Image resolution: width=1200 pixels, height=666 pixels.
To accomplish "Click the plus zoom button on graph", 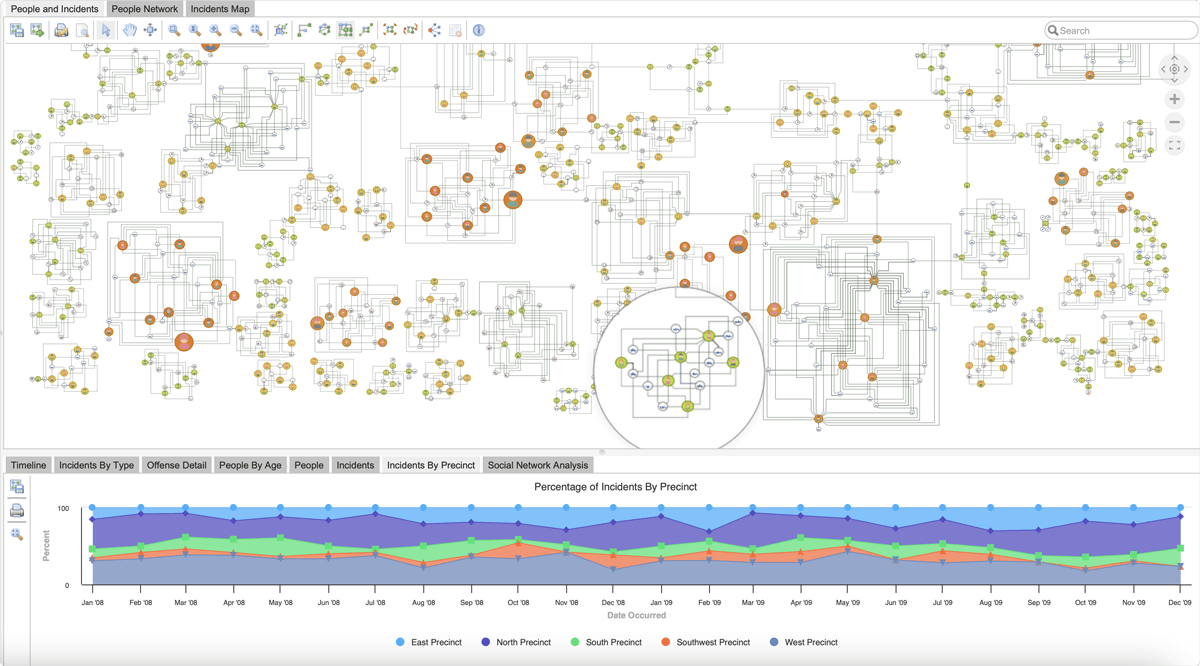I will [1175, 100].
